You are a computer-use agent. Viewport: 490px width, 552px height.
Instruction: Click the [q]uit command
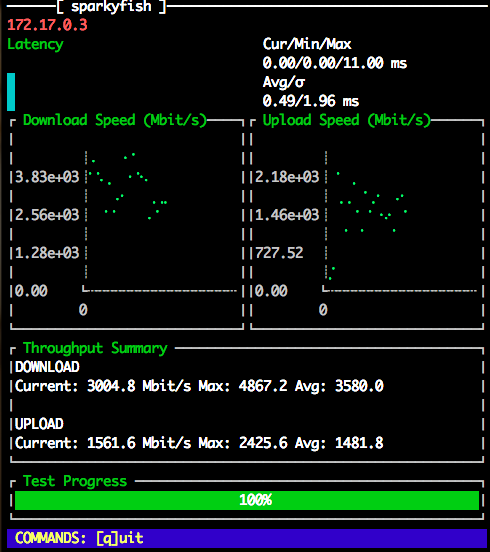(x=120, y=538)
